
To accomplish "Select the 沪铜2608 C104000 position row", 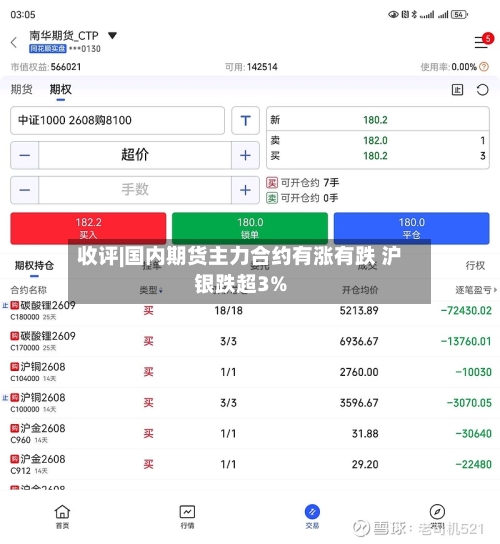I will click(x=250, y=372).
